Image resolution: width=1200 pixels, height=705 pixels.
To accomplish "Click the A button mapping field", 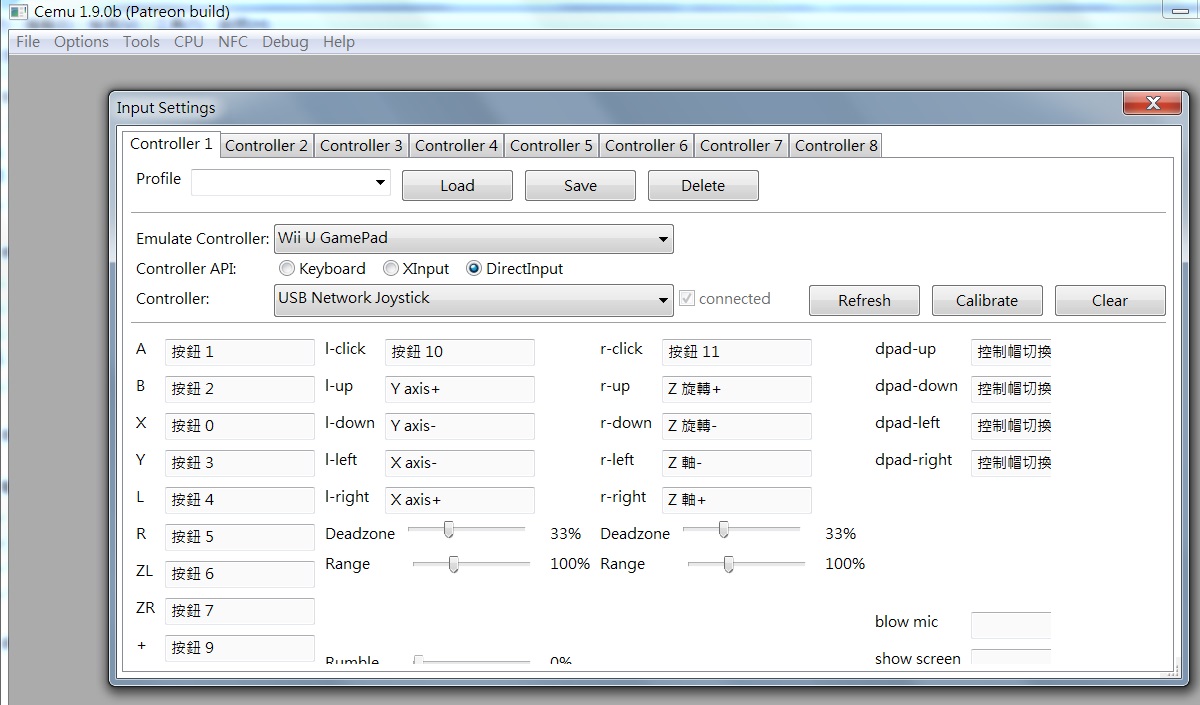I will coord(239,352).
